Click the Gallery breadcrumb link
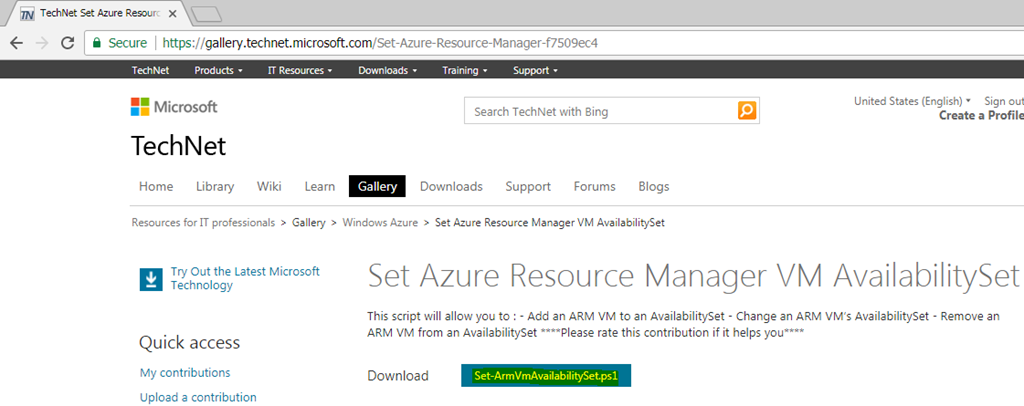Image resolution: width=1024 pixels, height=406 pixels. click(x=309, y=223)
